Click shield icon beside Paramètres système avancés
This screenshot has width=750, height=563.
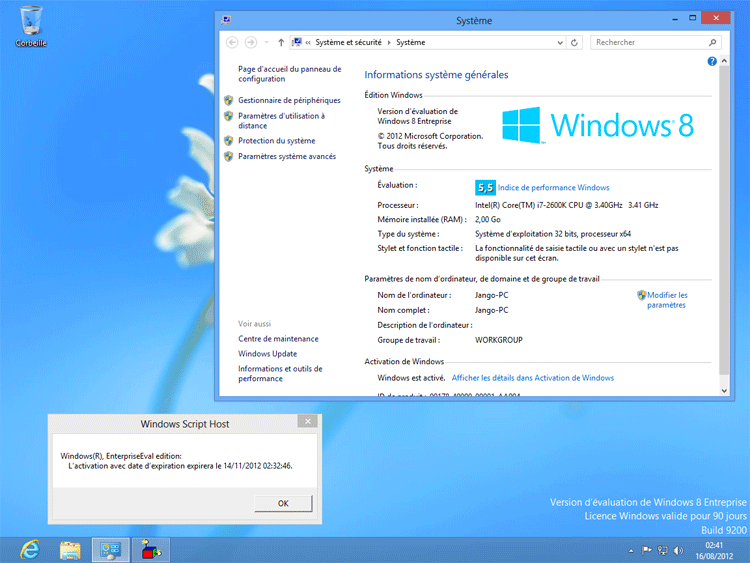[x=229, y=156]
